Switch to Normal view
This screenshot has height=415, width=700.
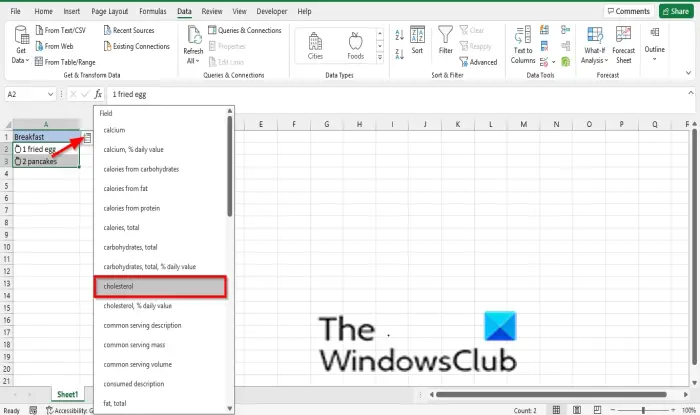tap(556, 410)
